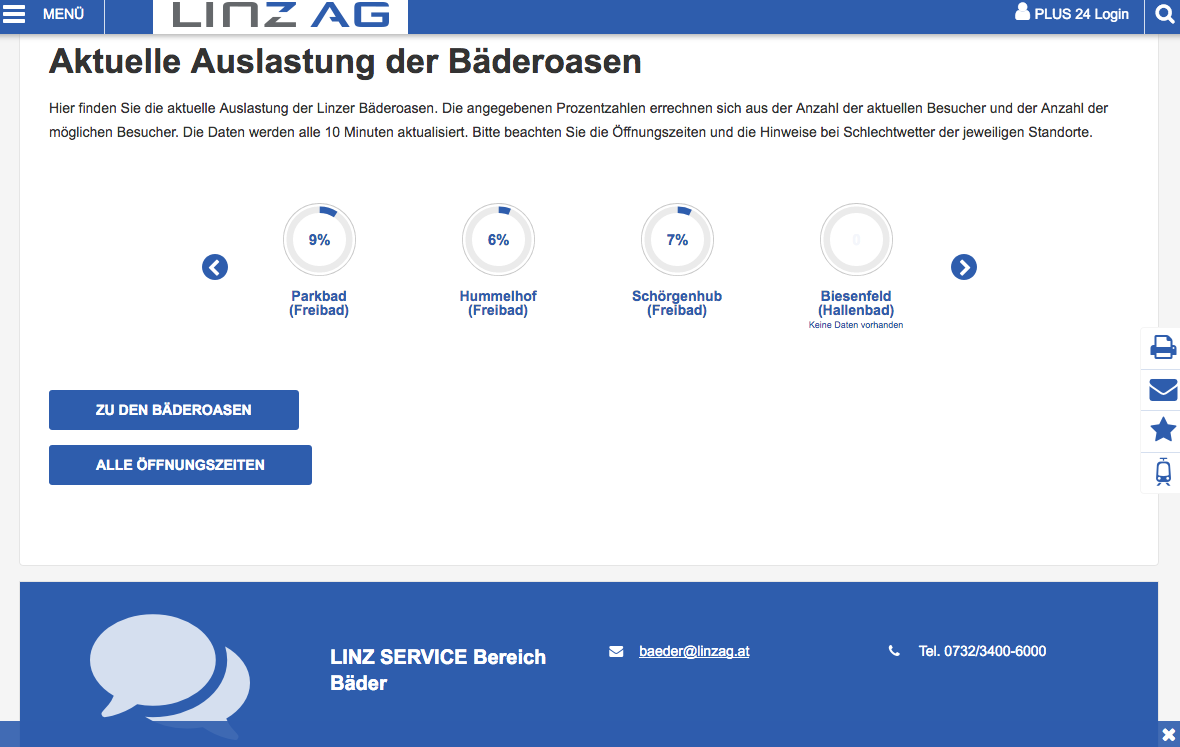Click the print page icon
Screen dimensions: 1180x747
1163,347
